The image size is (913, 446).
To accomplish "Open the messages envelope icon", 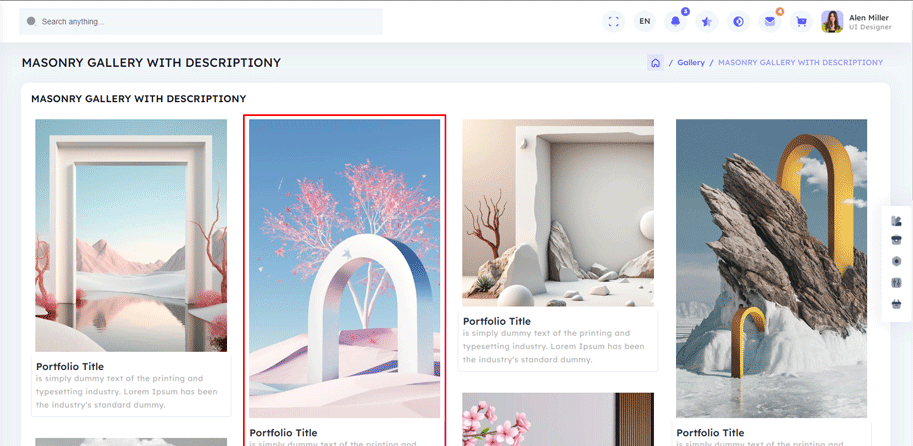I will click(x=769, y=21).
